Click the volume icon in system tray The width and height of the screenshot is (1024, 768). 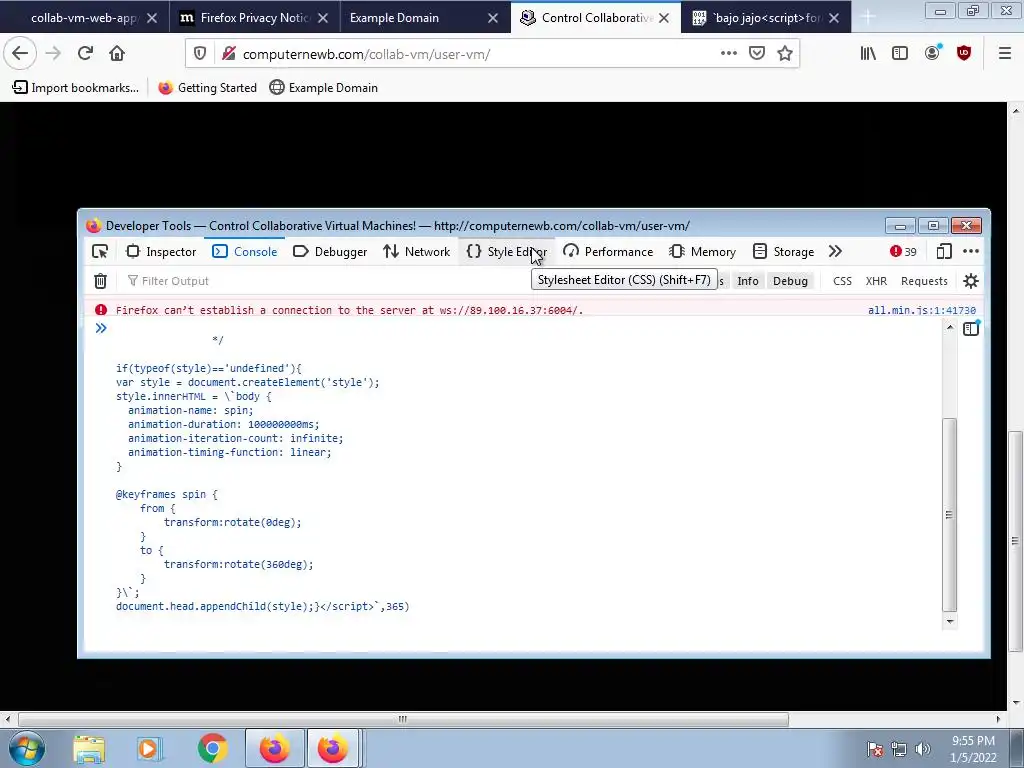(923, 749)
